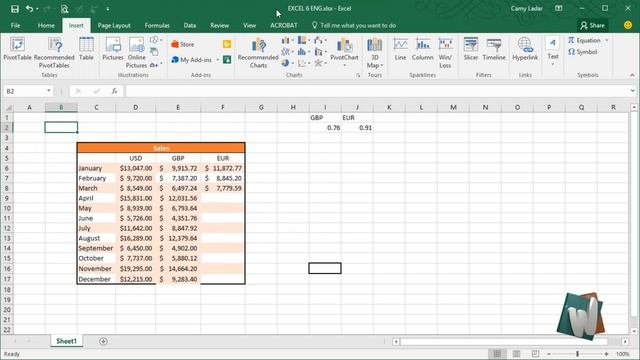This screenshot has width=640, height=360.
Task: Adjust the zoom slider handle
Action: click(578, 354)
